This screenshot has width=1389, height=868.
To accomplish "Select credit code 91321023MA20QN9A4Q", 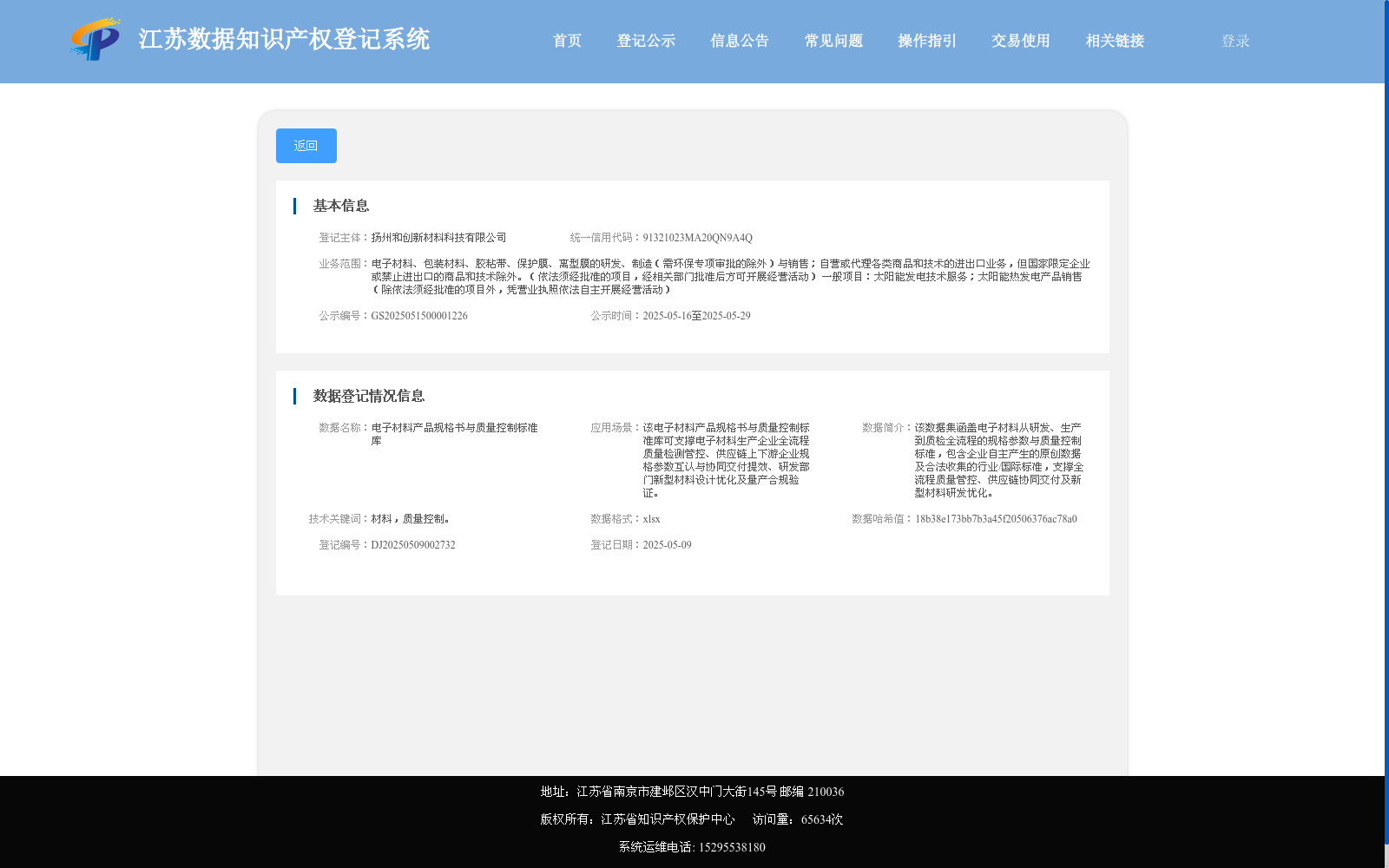I will click(697, 238).
